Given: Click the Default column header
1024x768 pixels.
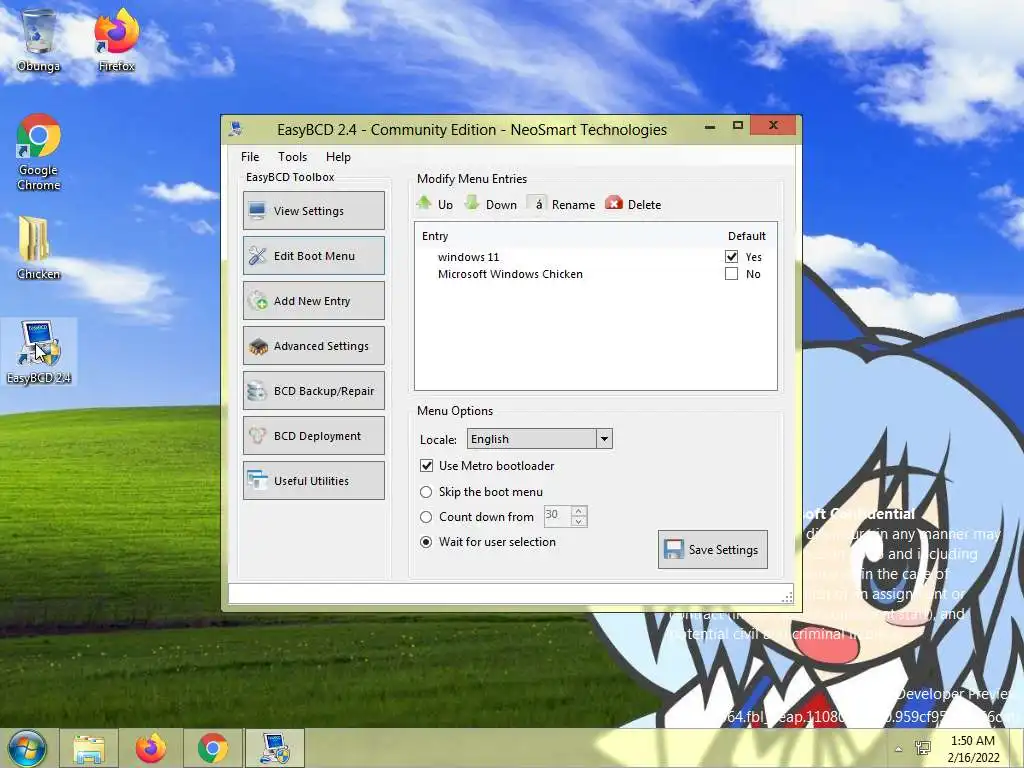Looking at the screenshot, I should coord(746,236).
